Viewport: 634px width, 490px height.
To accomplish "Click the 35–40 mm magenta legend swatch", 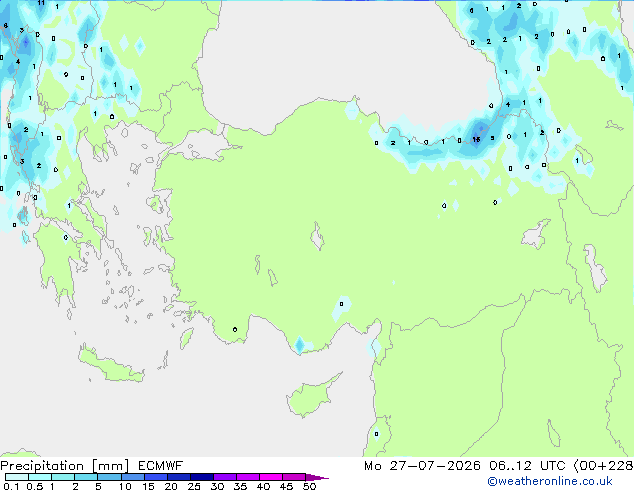I will (248, 477).
